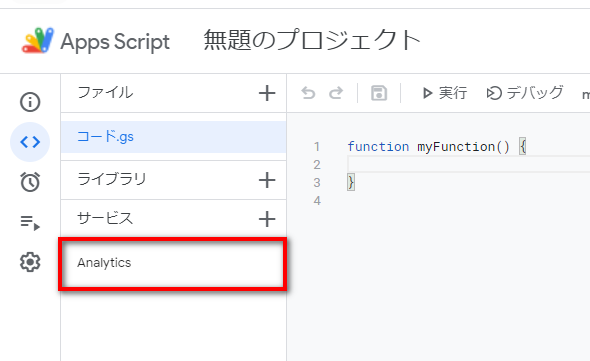Click the function myFunction() code line
This screenshot has height=361, width=590.
click(436, 146)
